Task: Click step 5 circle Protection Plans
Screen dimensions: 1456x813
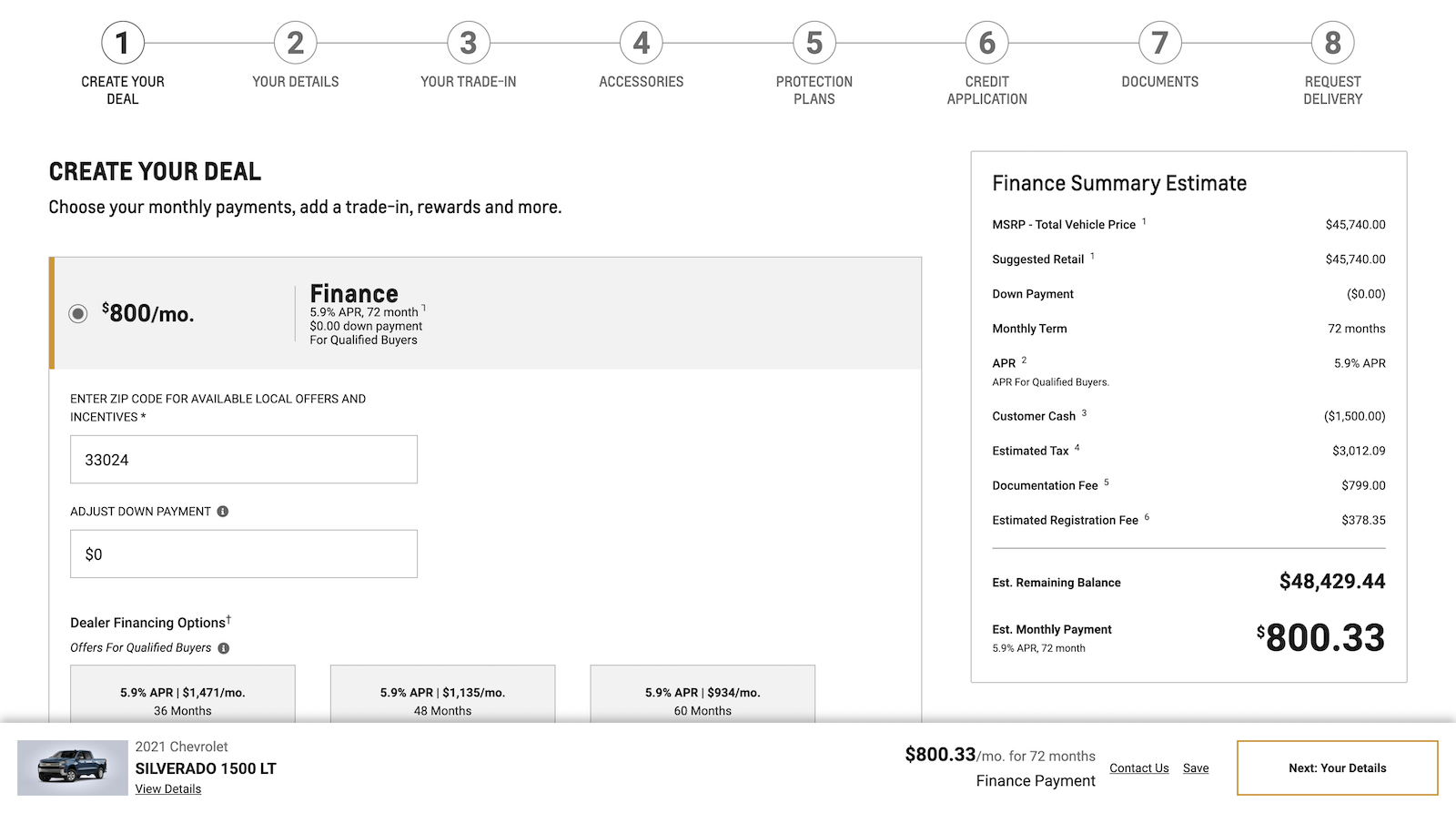Action: [x=814, y=43]
